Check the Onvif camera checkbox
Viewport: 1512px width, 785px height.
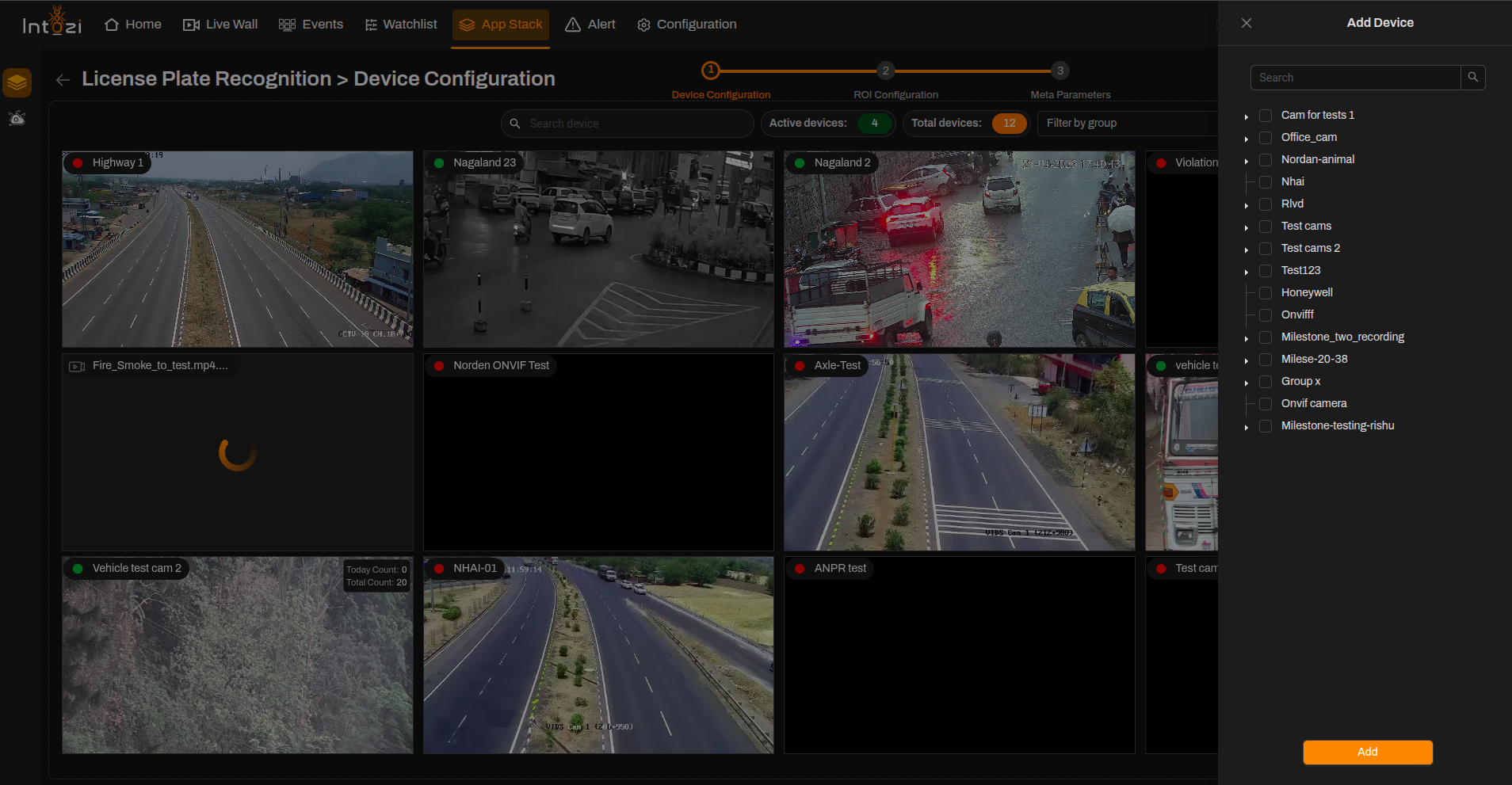coord(1266,404)
